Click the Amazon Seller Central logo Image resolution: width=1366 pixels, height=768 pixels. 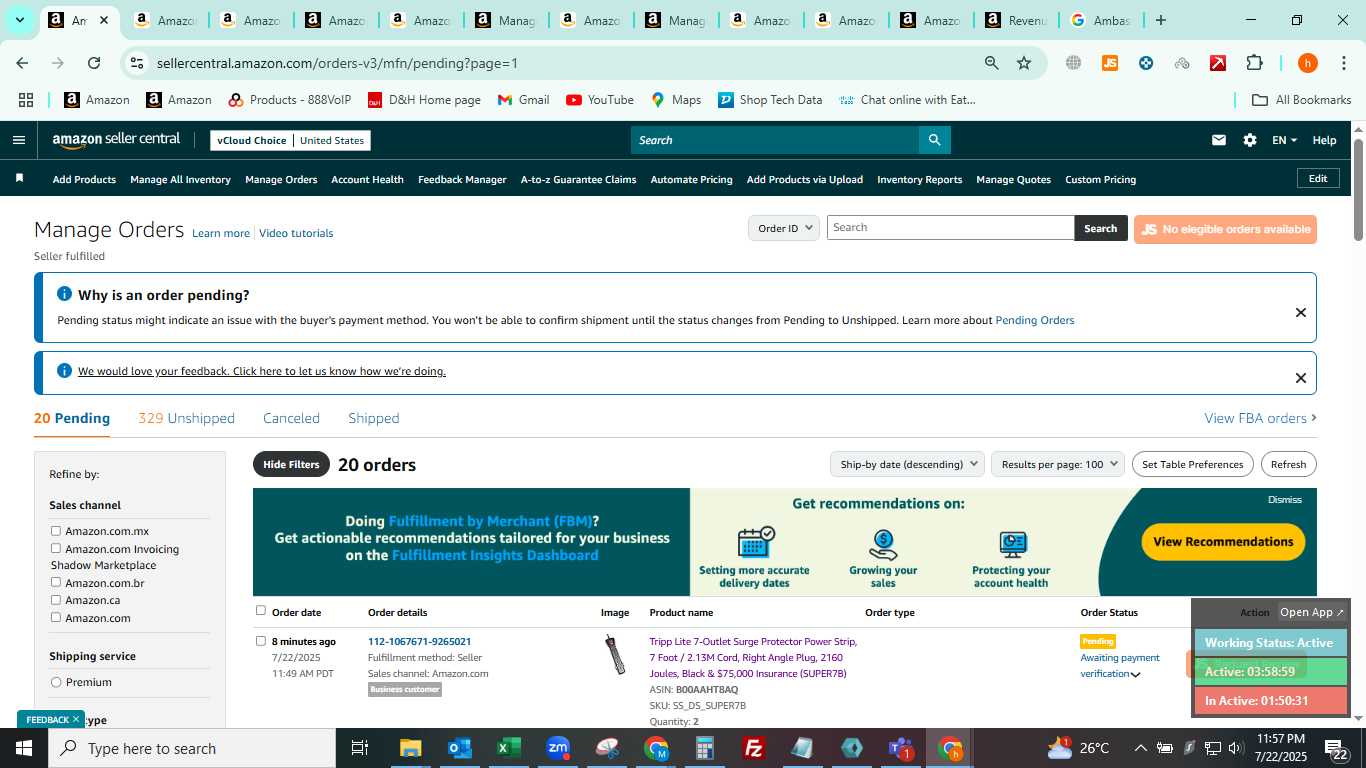coord(116,140)
